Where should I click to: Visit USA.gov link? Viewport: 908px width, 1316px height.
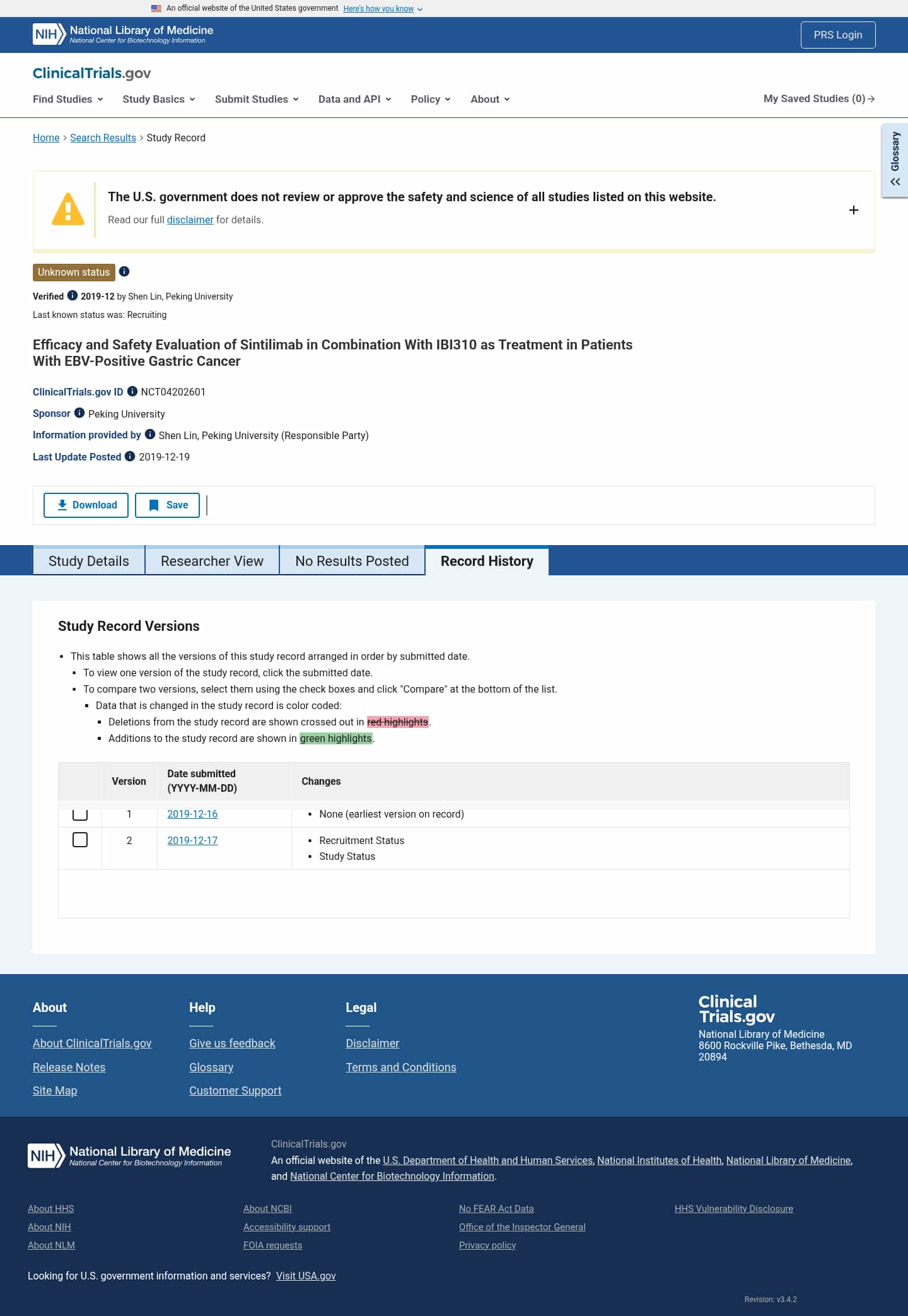[306, 1276]
